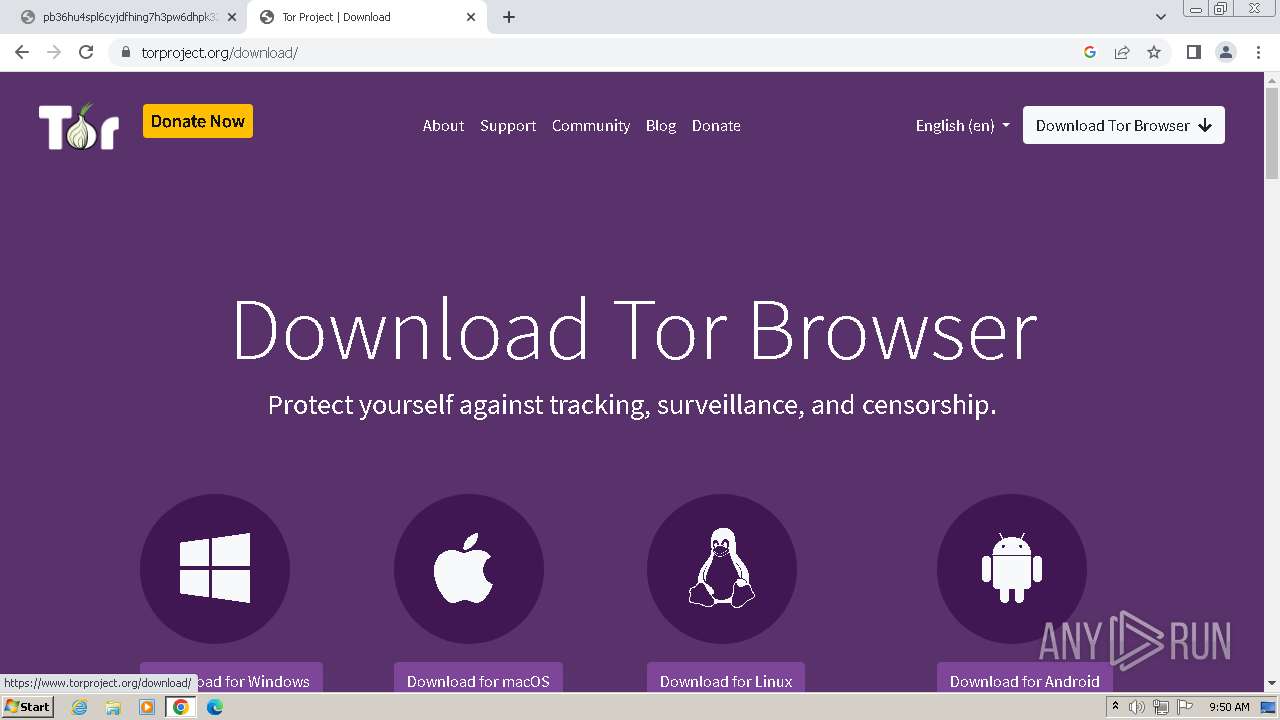Screen dimensions: 1280x720
Task: Open the media player taskbar icon
Action: 147,707
